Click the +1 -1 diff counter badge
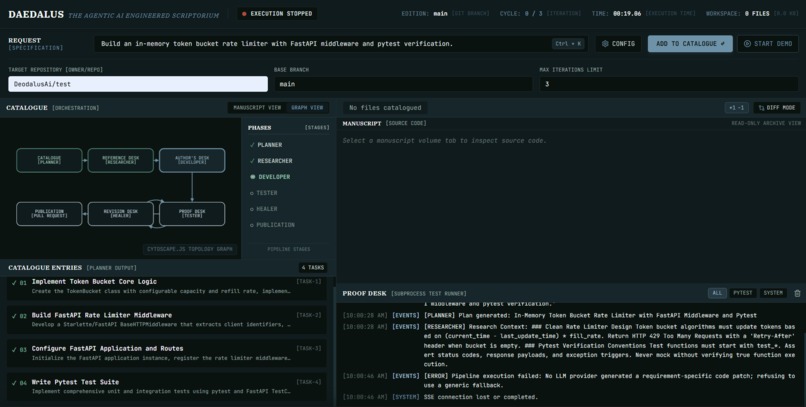The width and height of the screenshot is (806, 407). coord(736,108)
